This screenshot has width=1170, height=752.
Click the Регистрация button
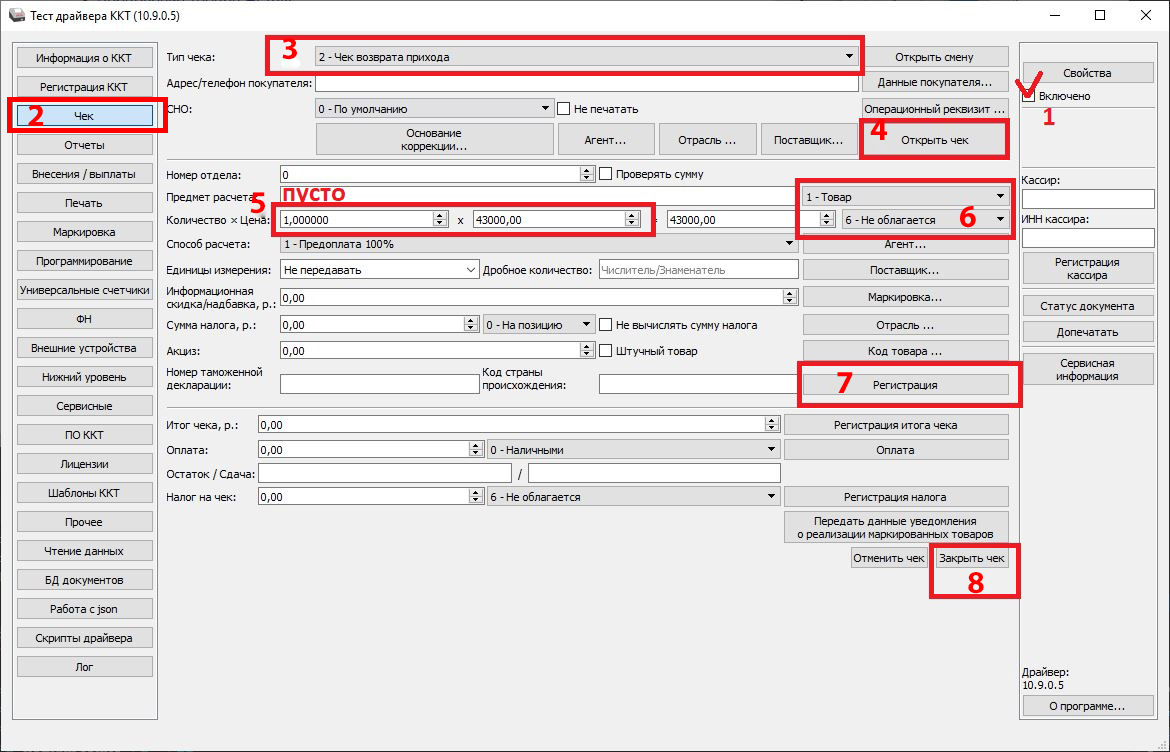tap(905, 384)
